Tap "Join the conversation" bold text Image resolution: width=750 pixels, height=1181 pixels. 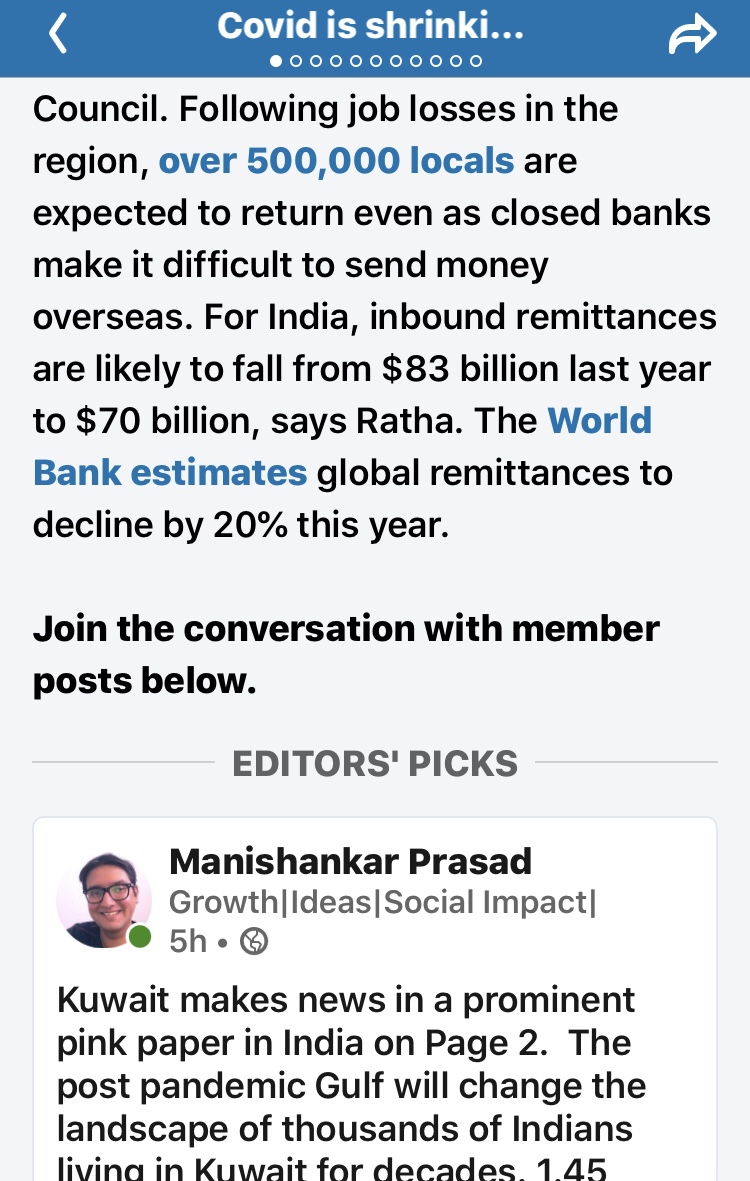click(346, 654)
